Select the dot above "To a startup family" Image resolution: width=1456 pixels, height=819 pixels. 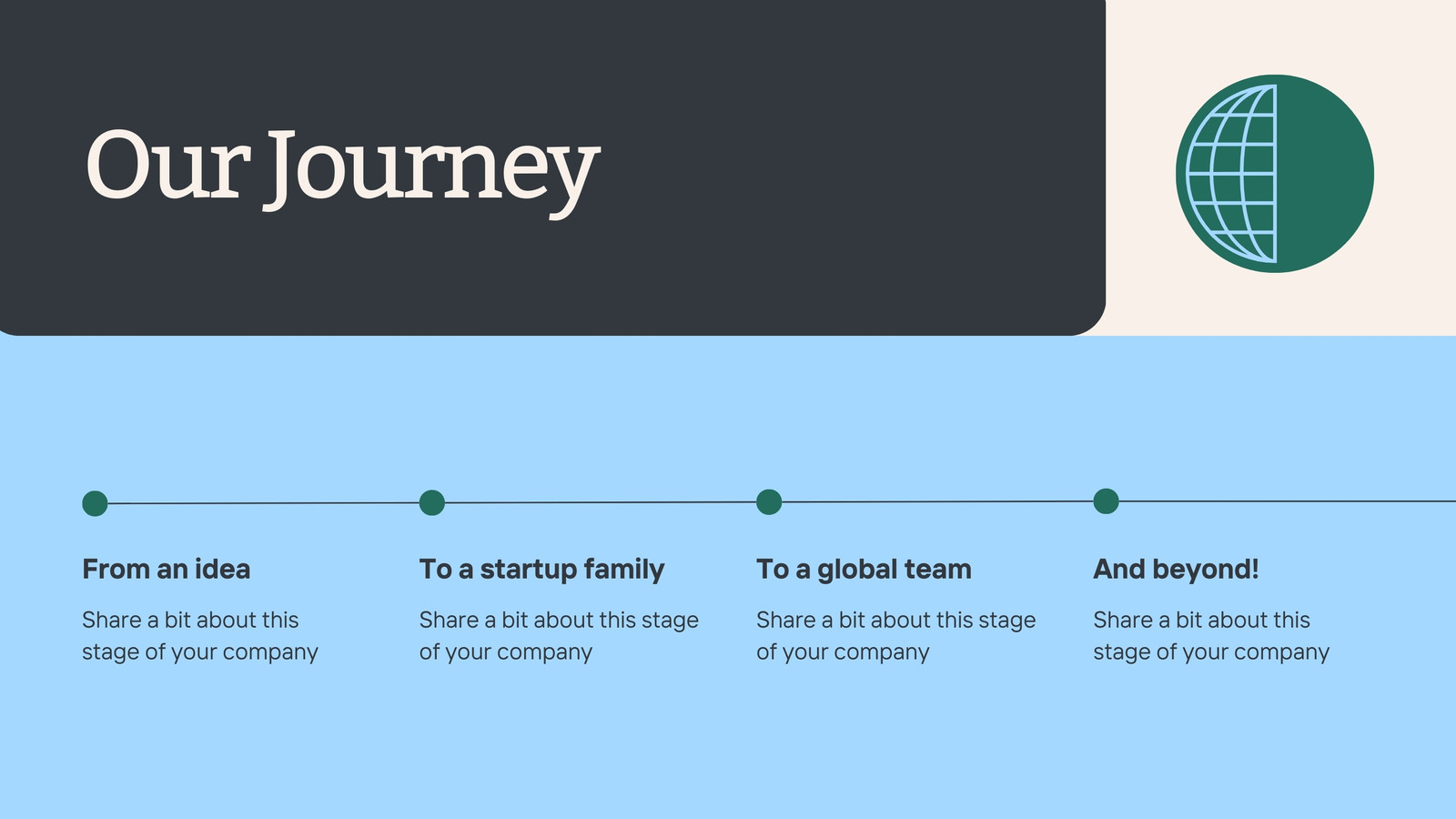coord(432,502)
